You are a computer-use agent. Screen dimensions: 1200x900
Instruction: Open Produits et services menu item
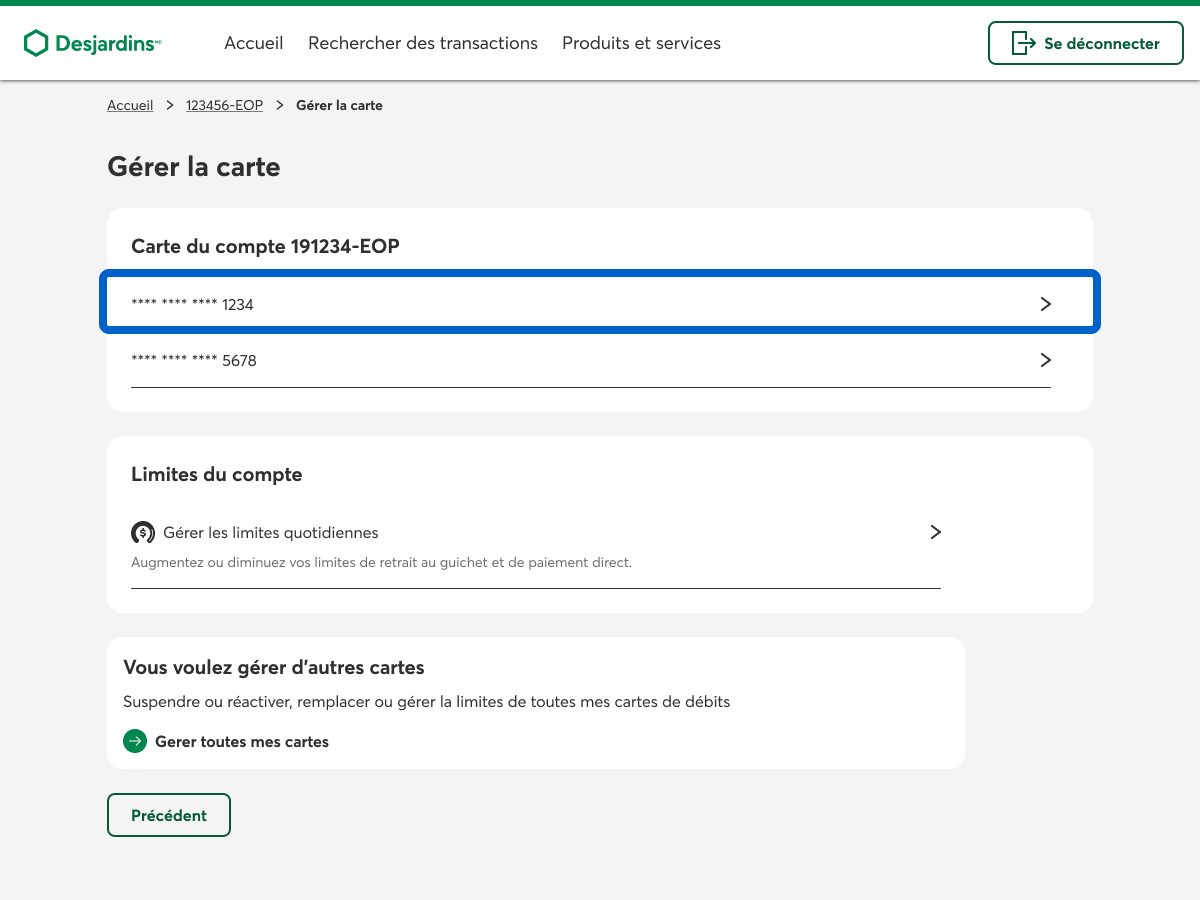(x=641, y=43)
